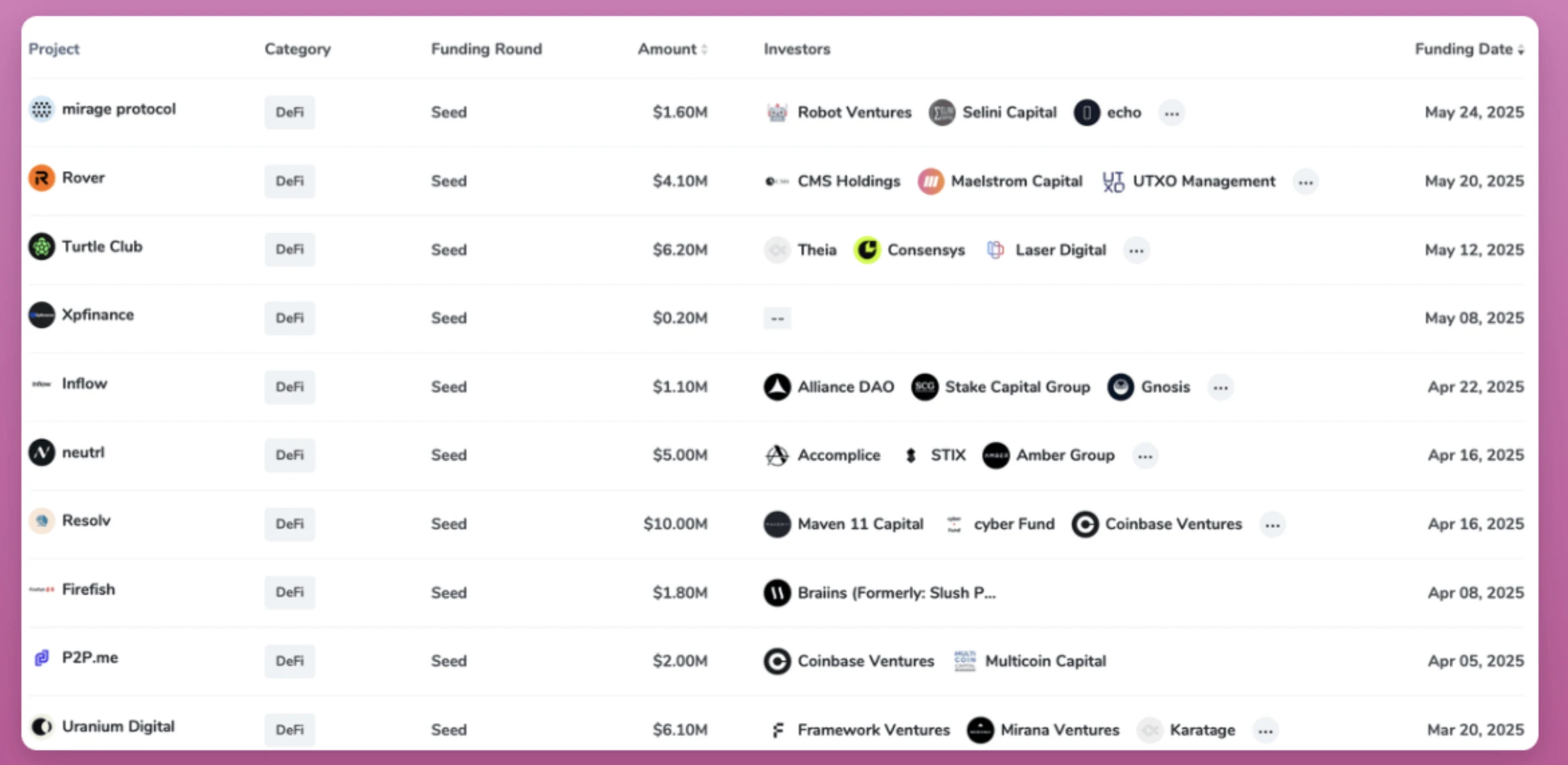1568x765 pixels.
Task: Click the Maelstrom Capital investor icon
Action: coord(931,182)
